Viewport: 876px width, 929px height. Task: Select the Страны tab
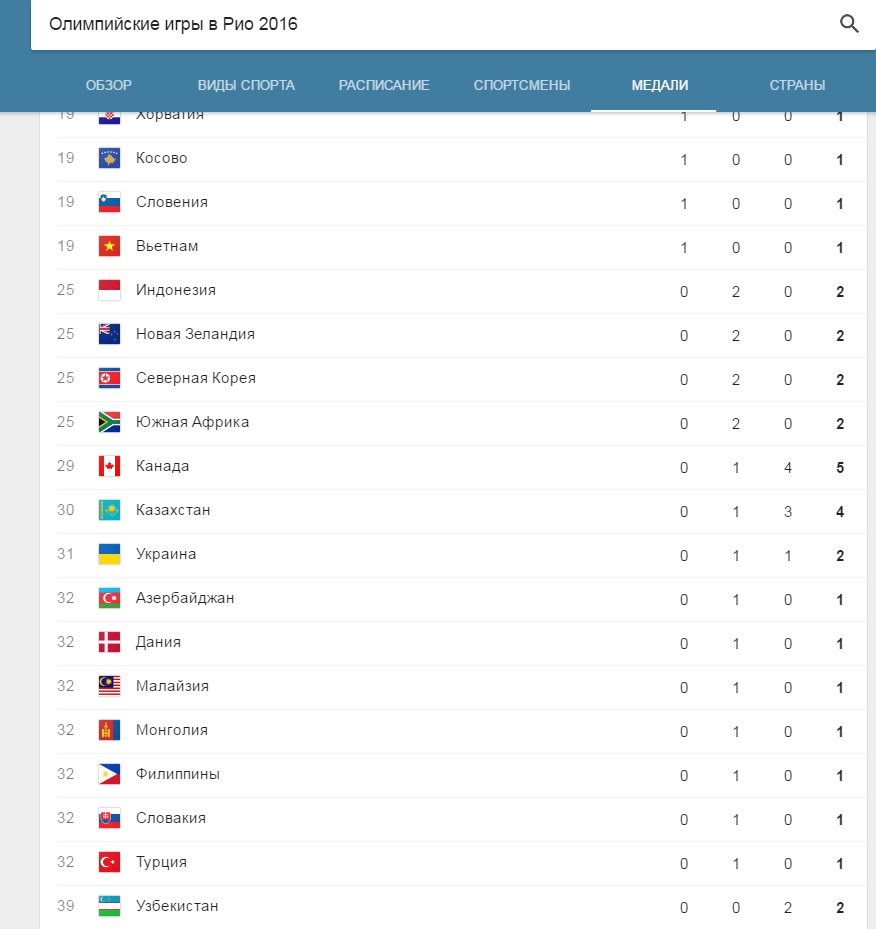pos(797,85)
